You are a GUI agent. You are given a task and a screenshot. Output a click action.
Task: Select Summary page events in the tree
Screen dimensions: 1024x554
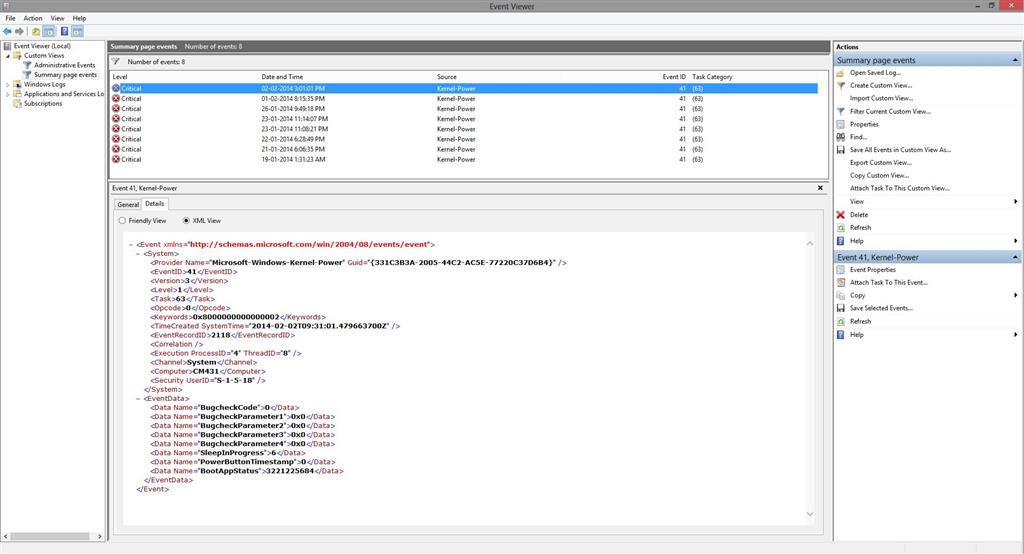pyautogui.click(x=65, y=75)
